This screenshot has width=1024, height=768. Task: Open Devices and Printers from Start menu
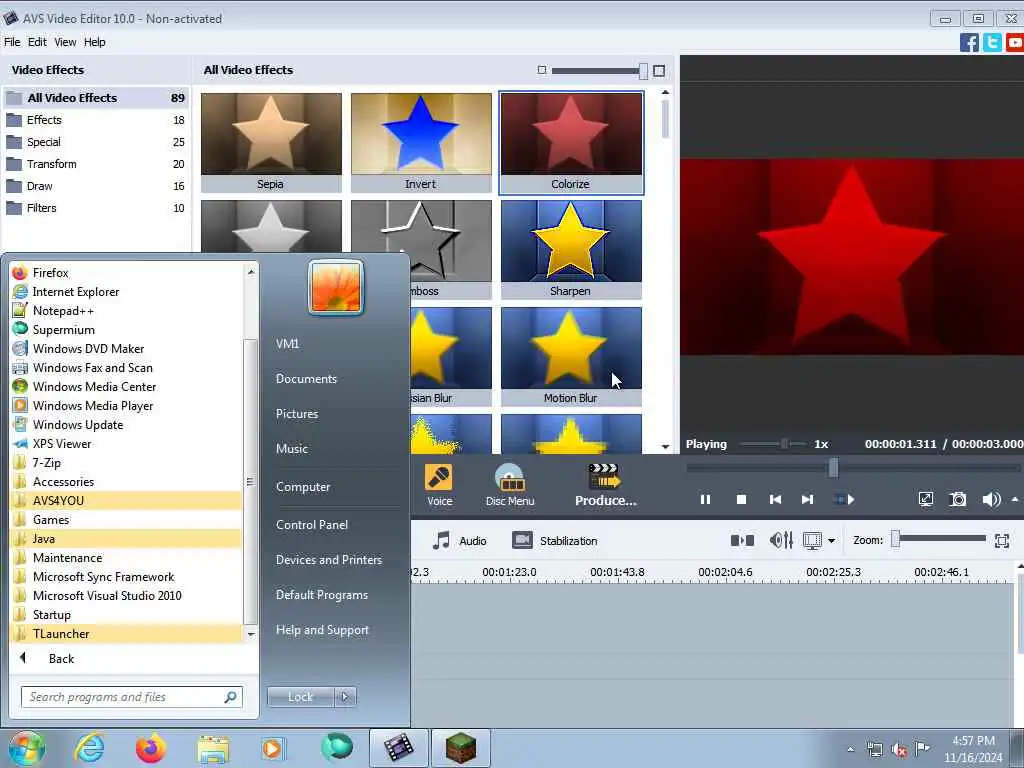pos(328,560)
